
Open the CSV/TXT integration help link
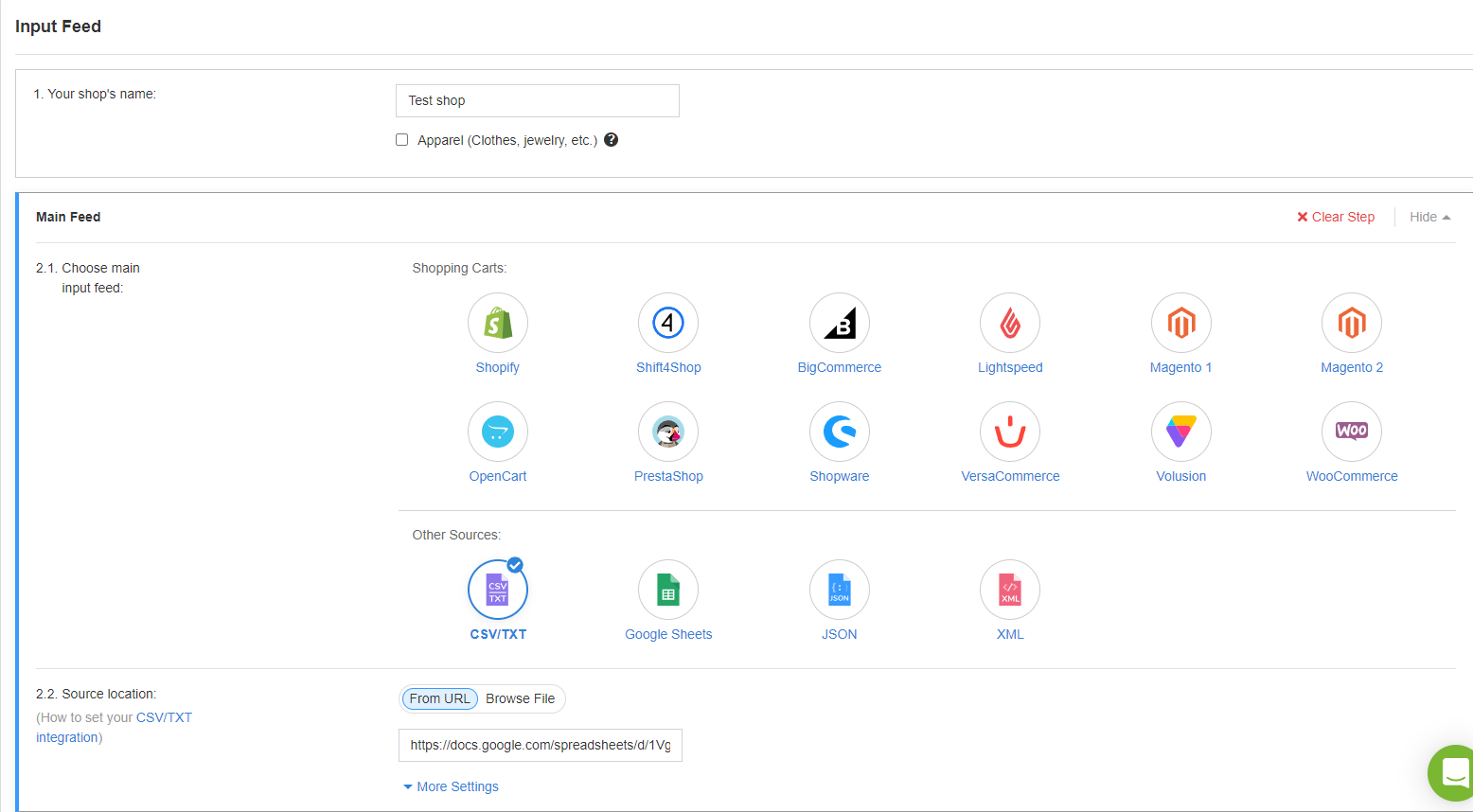pyautogui.click(x=114, y=728)
